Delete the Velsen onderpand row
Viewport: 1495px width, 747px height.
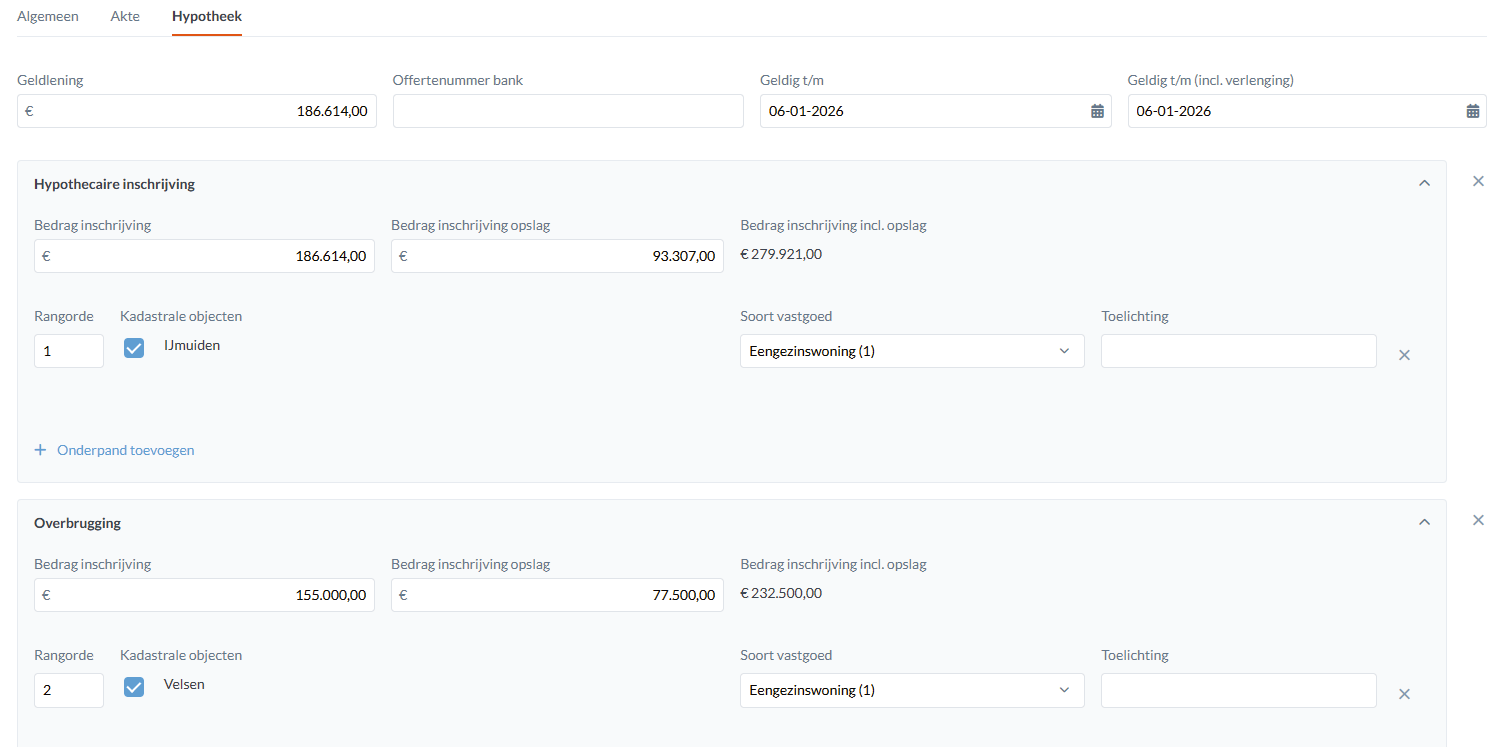point(1404,694)
